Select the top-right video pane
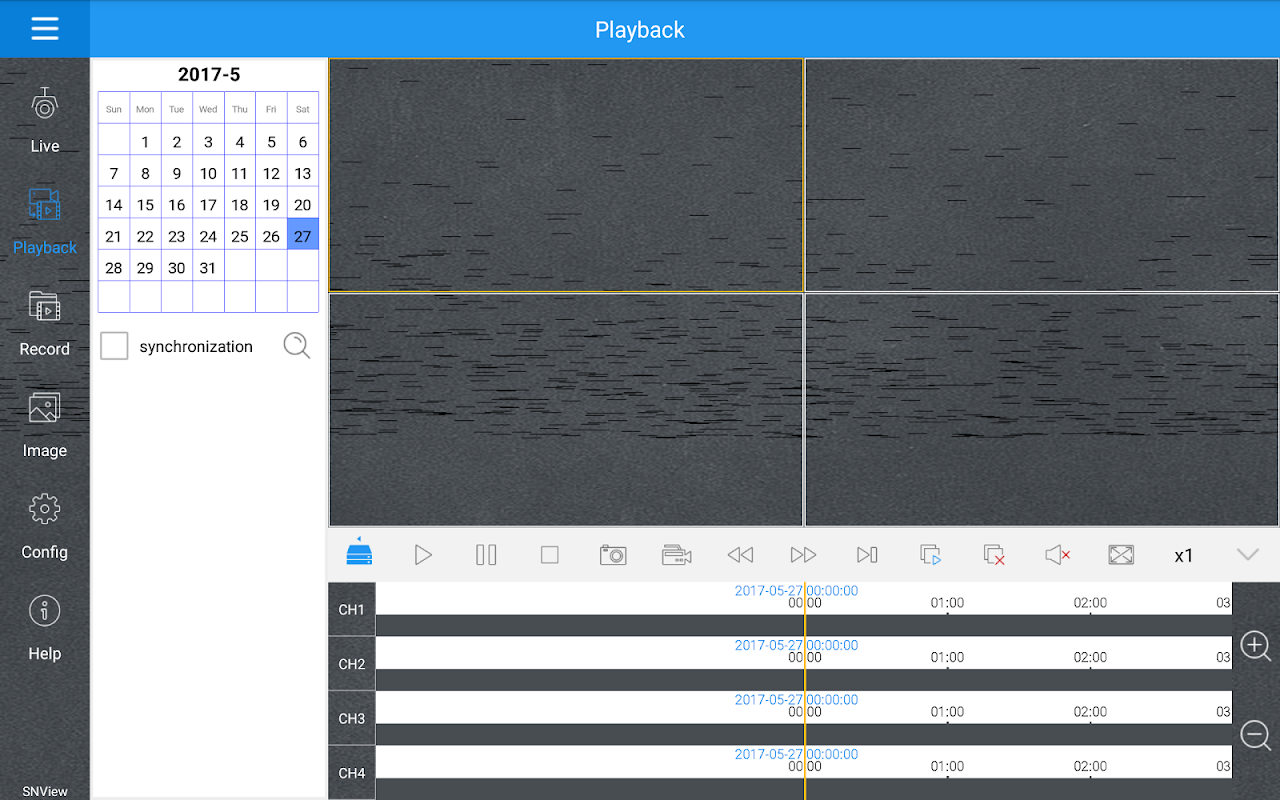 1042,175
